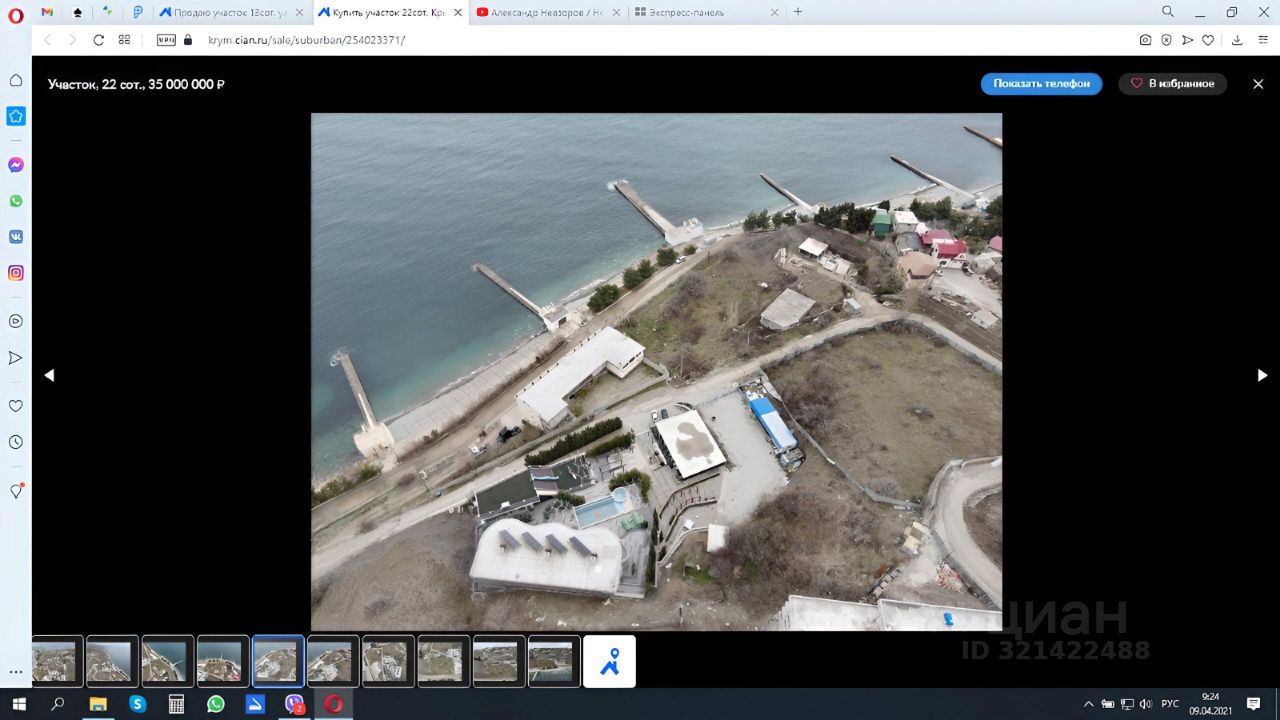
Task: Open VK in the Opera sidebar
Action: click(x=16, y=237)
